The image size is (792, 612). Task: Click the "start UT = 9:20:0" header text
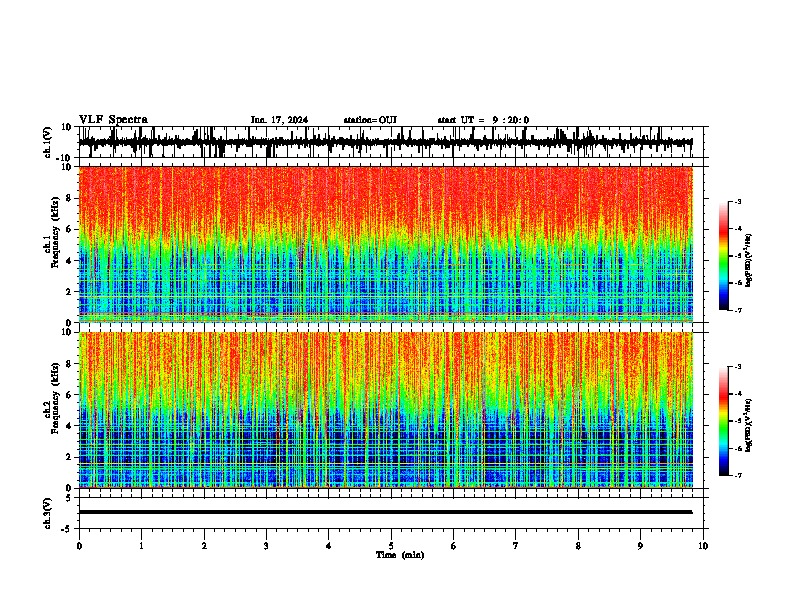coord(483,120)
